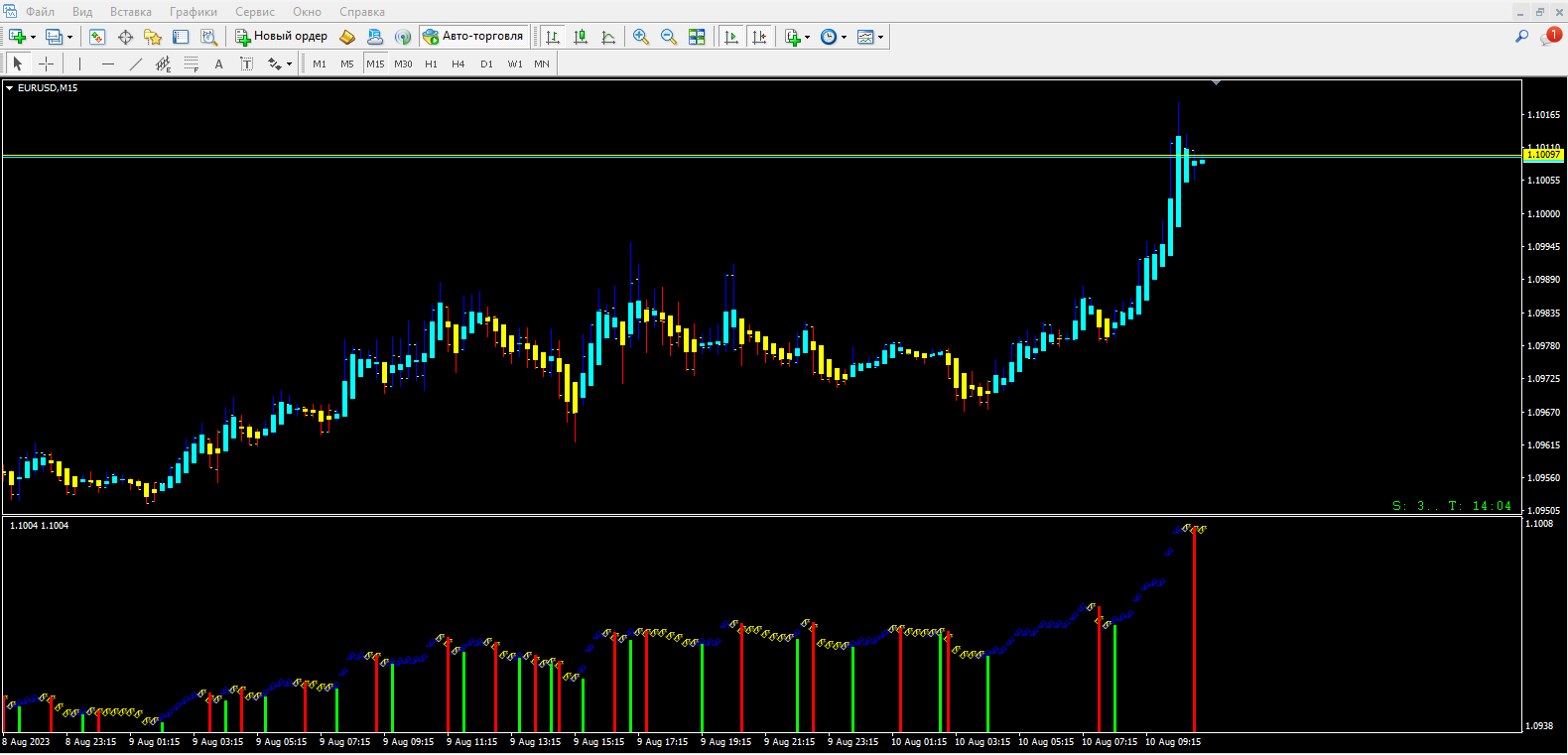Click the 1.10165 price scale value

[1543, 115]
